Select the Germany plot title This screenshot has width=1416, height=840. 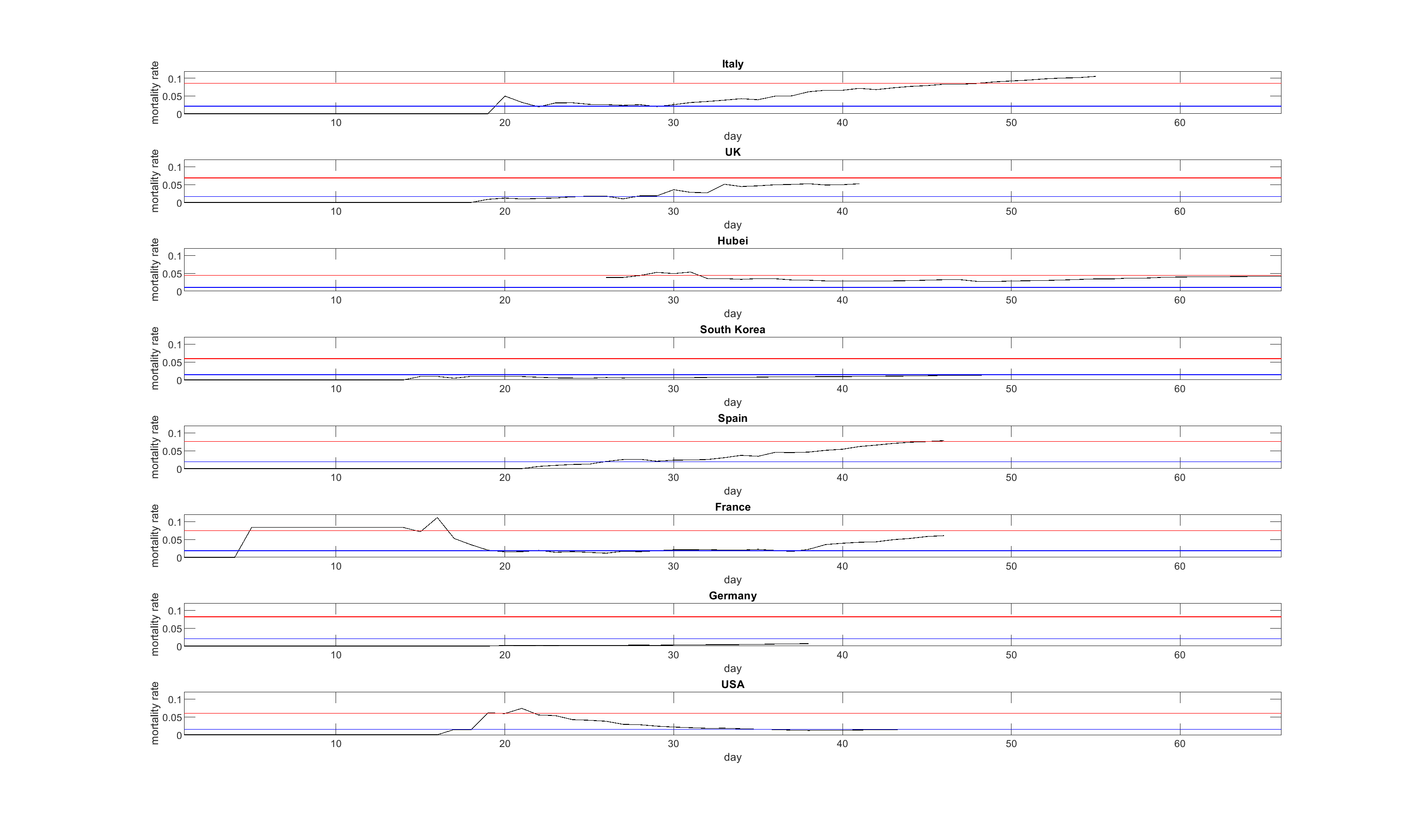[x=732, y=596]
